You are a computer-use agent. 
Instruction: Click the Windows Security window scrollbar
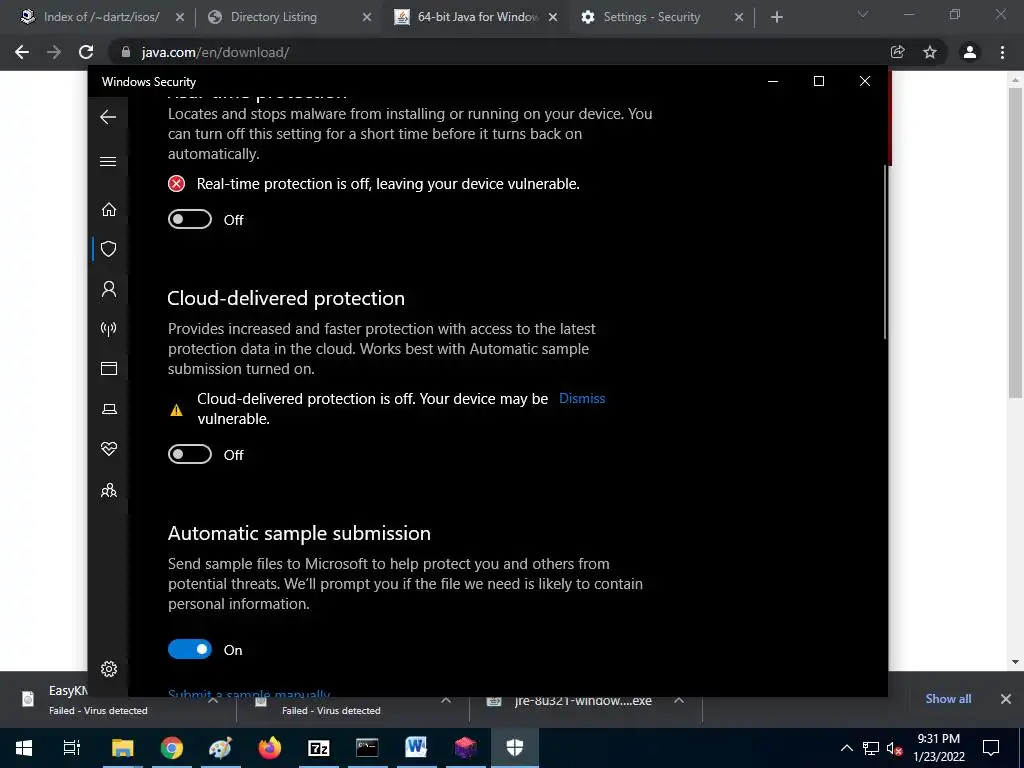(x=885, y=251)
